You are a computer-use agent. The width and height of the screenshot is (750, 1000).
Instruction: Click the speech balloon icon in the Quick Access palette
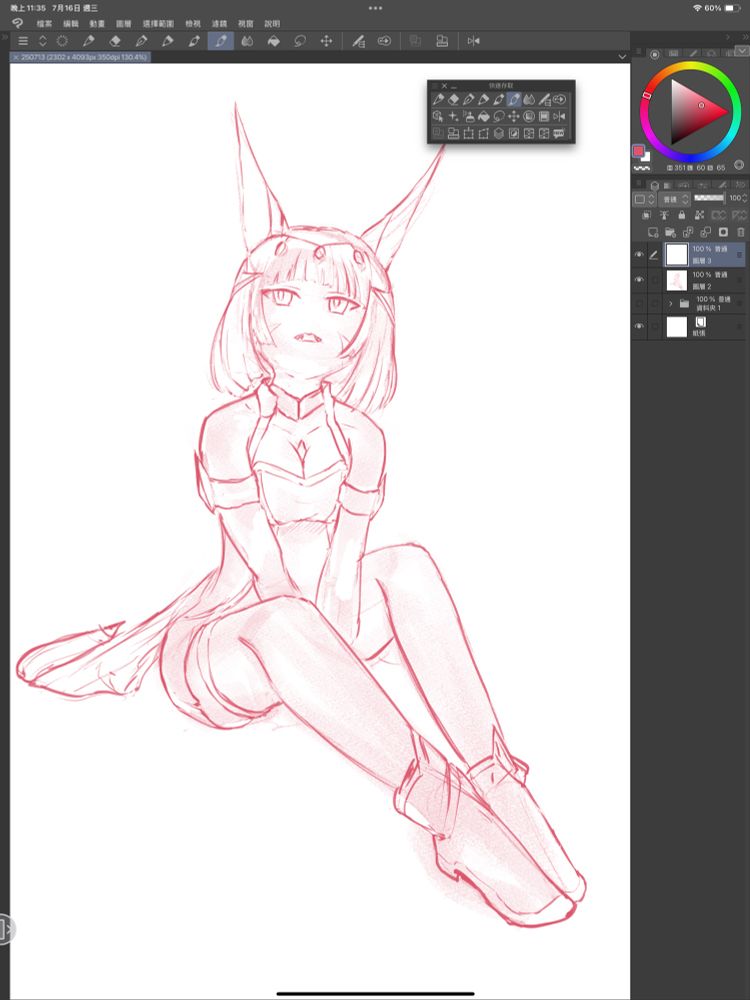coord(559,133)
